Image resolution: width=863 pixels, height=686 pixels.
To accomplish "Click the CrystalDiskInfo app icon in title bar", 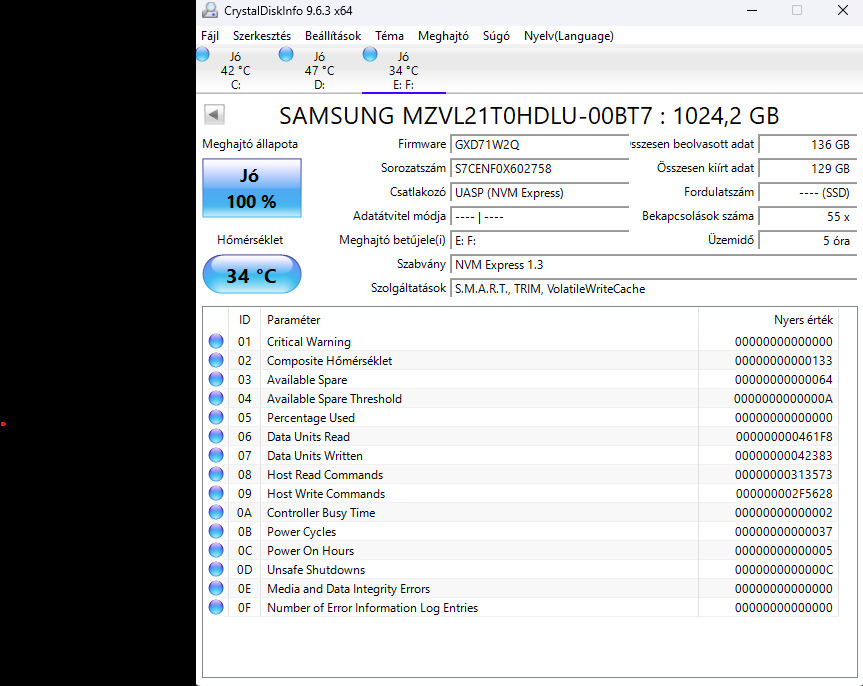I will pos(210,10).
